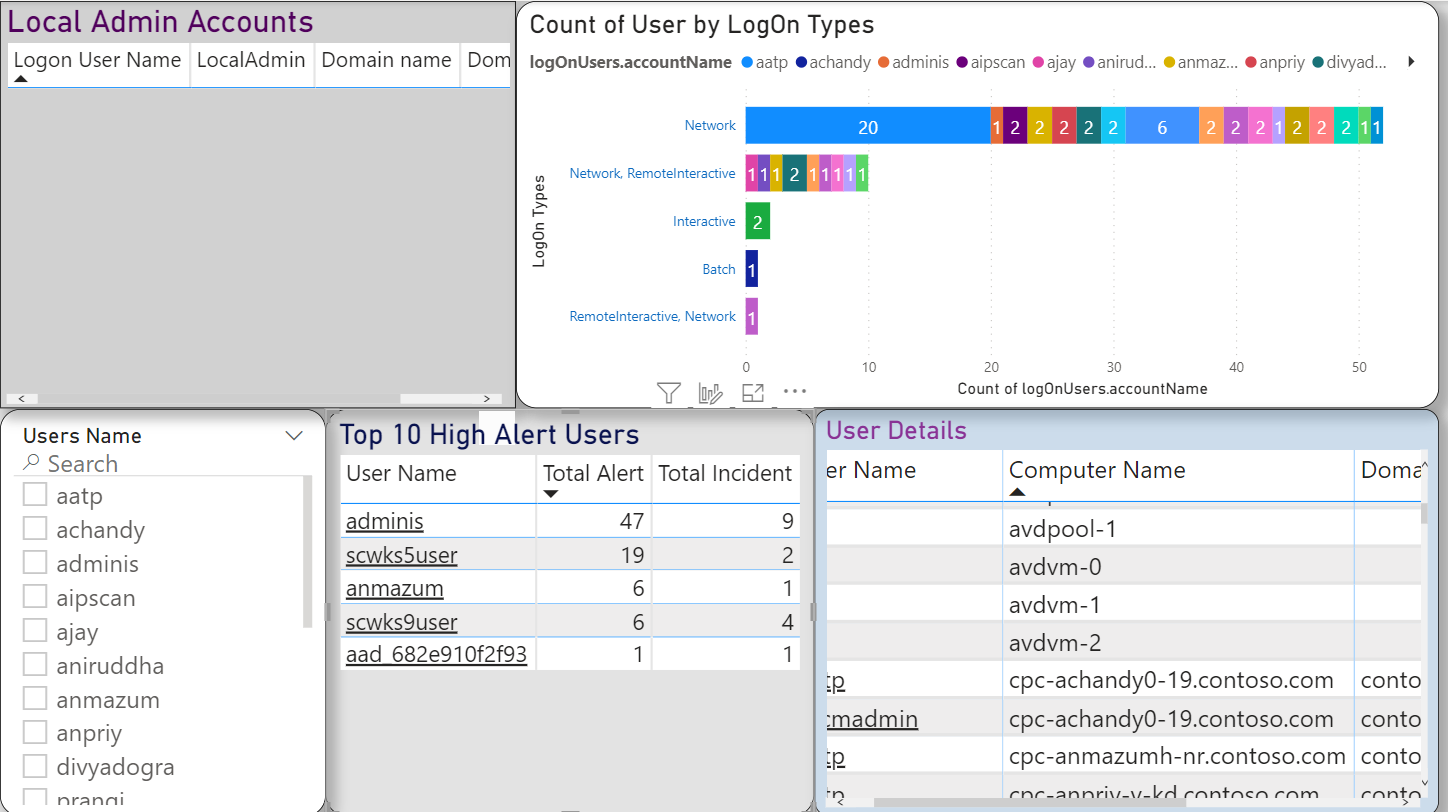This screenshot has height=812, width=1448.
Task: Expand the Users Name slicer chevron
Action: [x=294, y=436]
